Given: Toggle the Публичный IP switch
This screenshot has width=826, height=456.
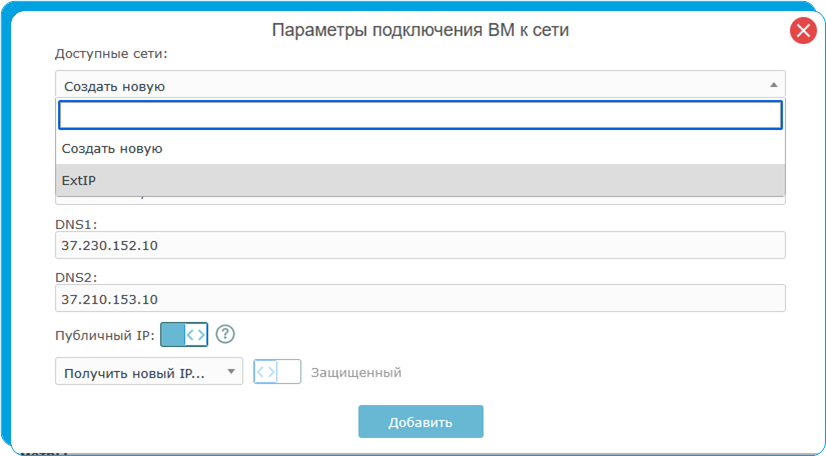Looking at the screenshot, I should pos(184,335).
